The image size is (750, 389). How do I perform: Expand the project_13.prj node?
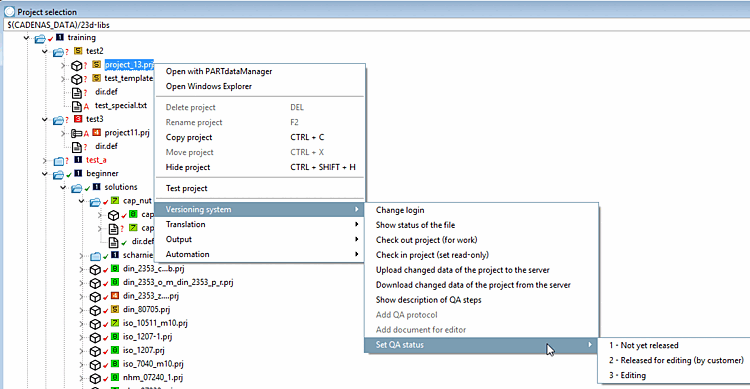[63, 65]
